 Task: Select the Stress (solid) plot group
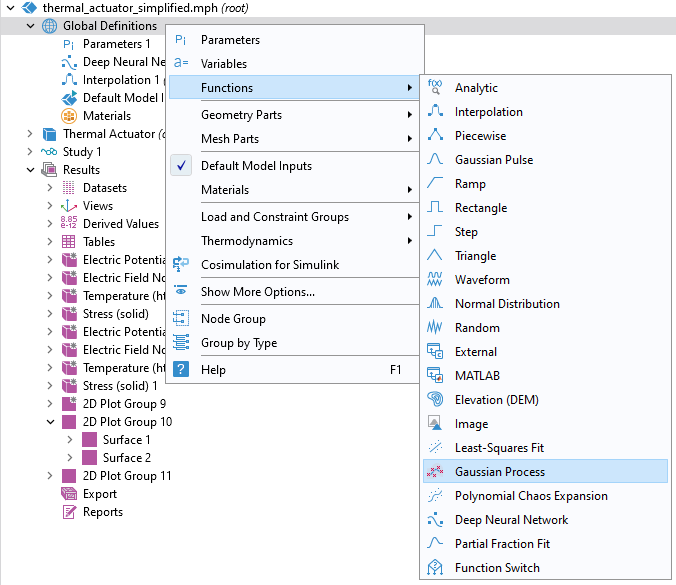point(116,314)
